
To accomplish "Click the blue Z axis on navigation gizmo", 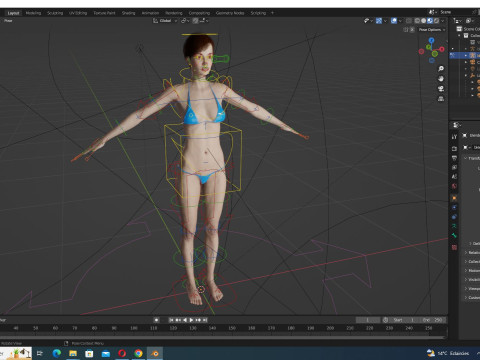I will tap(432, 40).
